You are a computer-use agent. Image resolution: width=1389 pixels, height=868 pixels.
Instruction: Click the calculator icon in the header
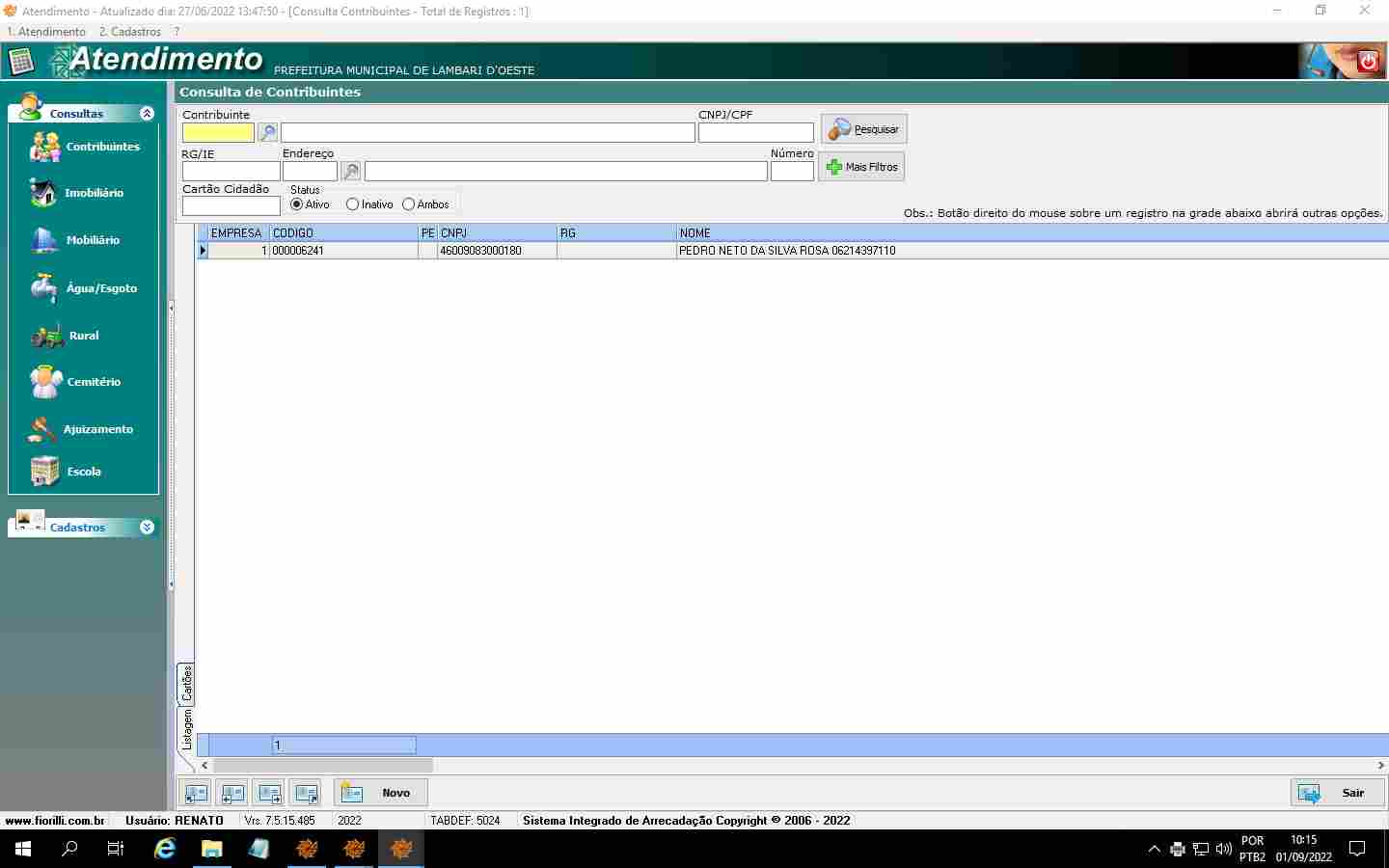tap(20, 62)
